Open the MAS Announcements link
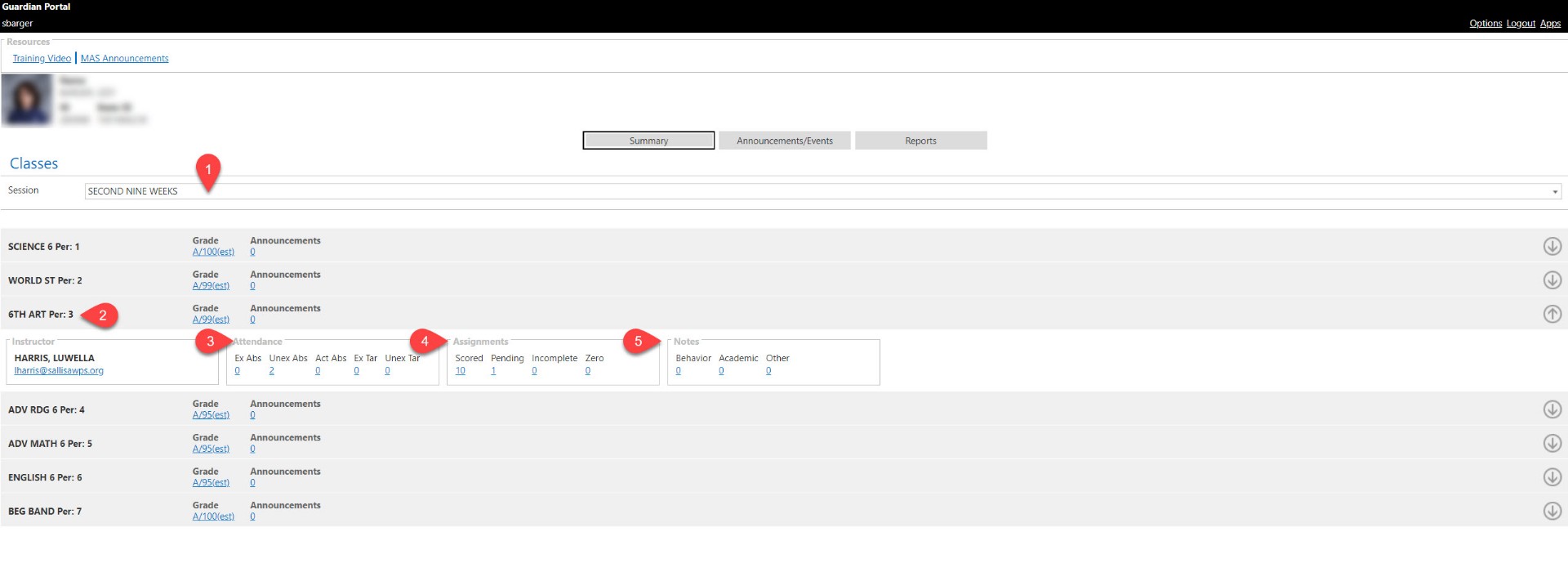Screen dimensions: 1568x586 124,58
